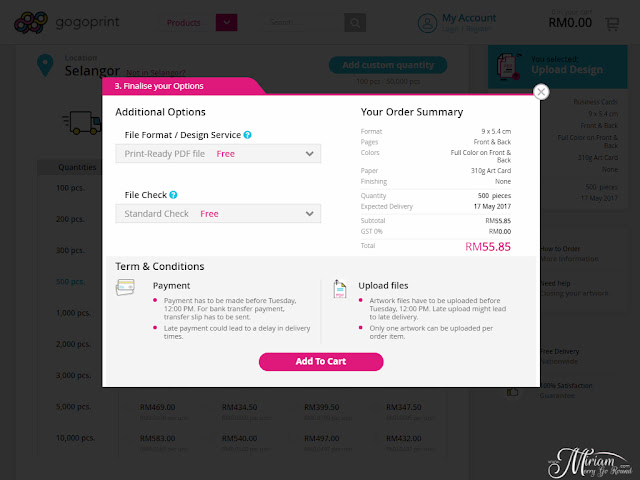Click the Not in Selangor link
This screenshot has height=480, width=640.
coord(156,73)
